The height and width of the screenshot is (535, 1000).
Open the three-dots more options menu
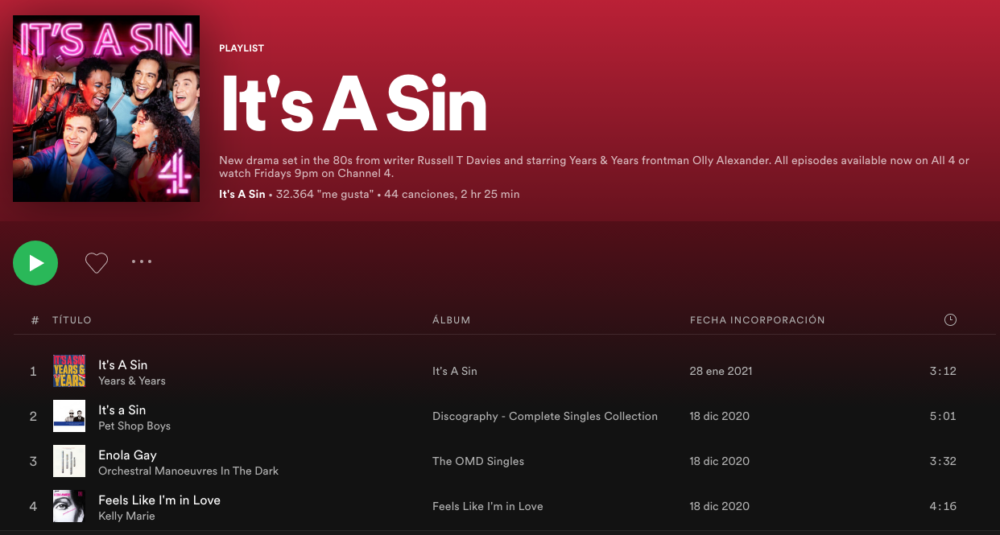pos(142,261)
